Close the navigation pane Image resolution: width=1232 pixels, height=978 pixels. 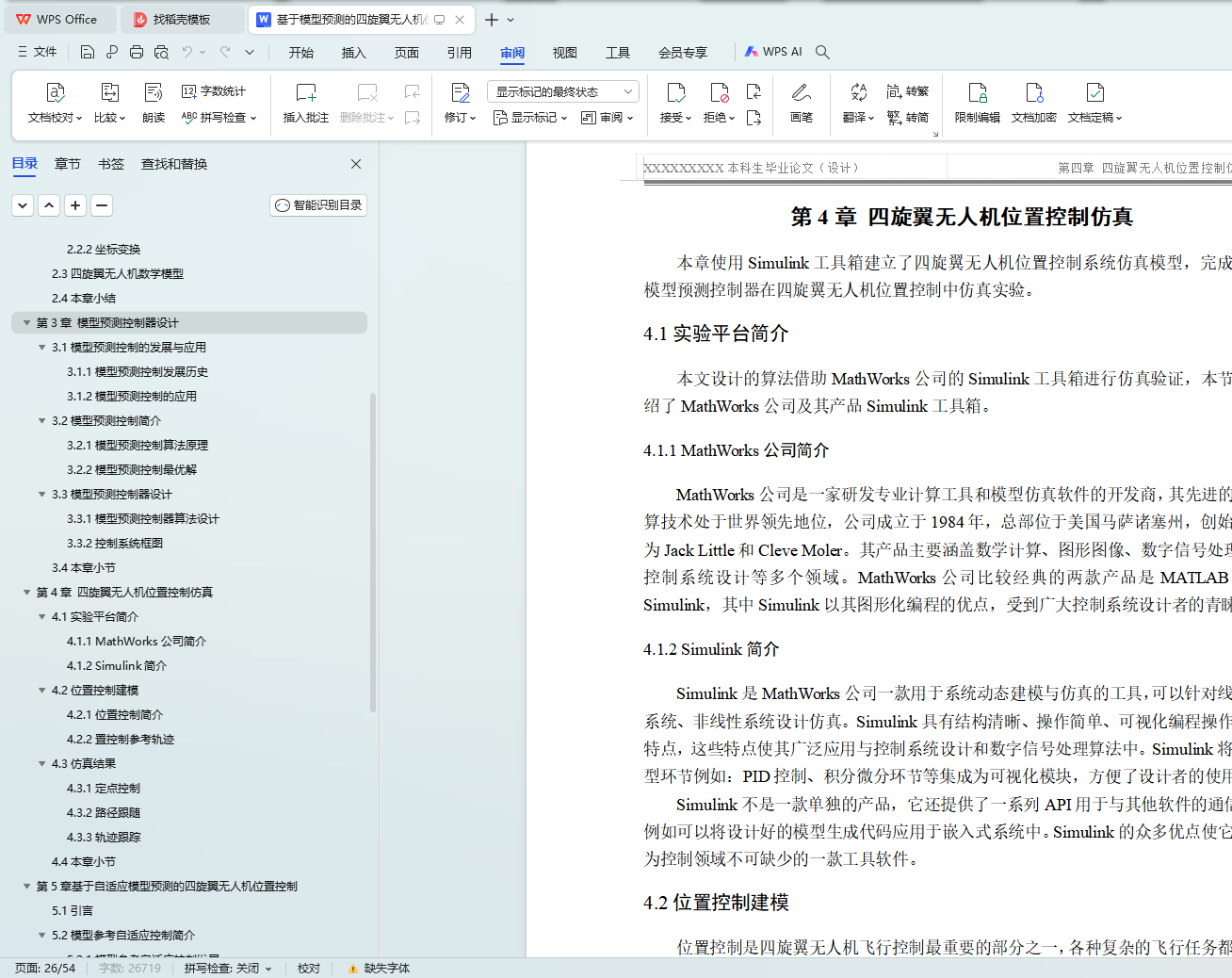point(356,164)
